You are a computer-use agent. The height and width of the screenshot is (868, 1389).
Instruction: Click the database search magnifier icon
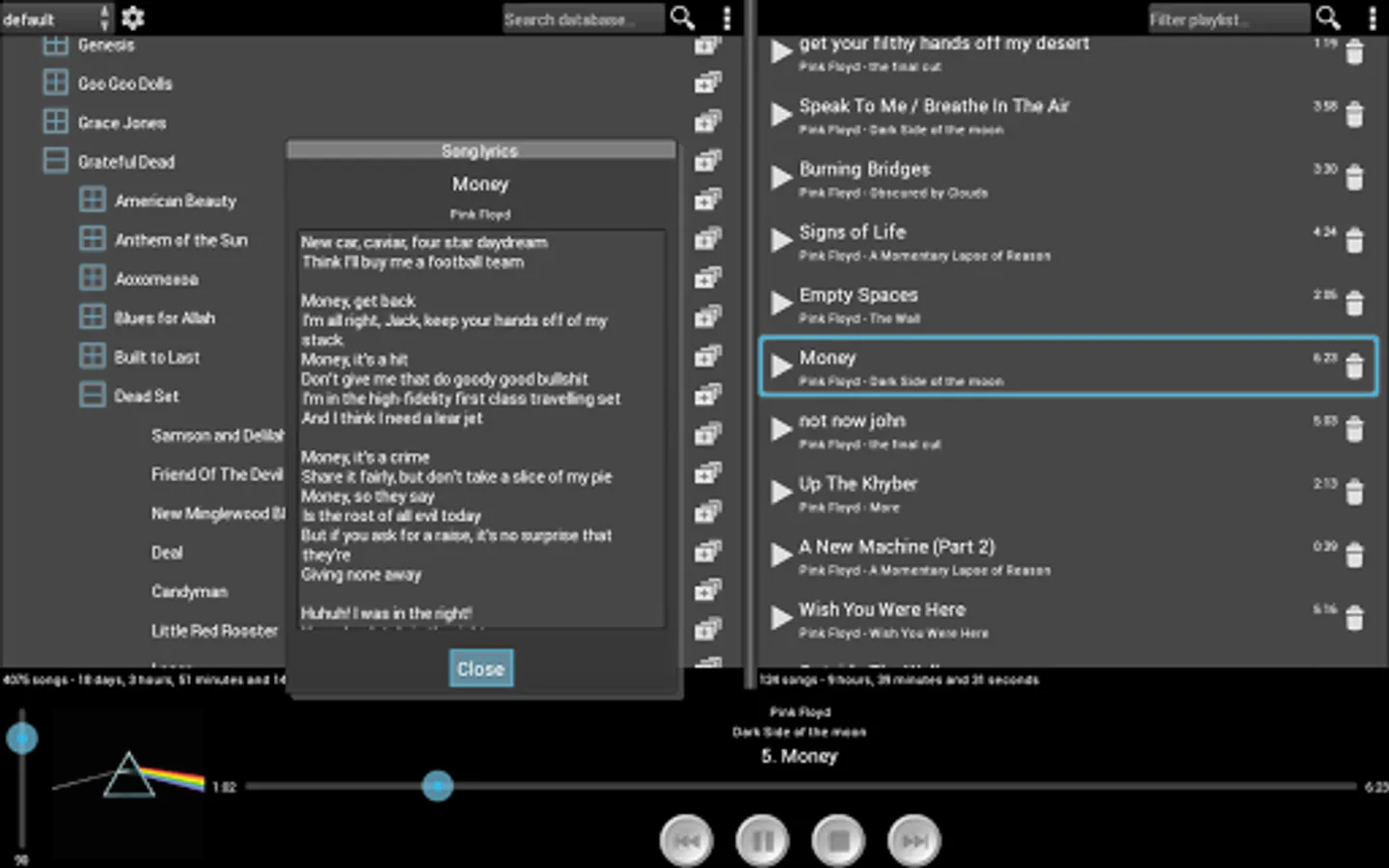click(683, 17)
